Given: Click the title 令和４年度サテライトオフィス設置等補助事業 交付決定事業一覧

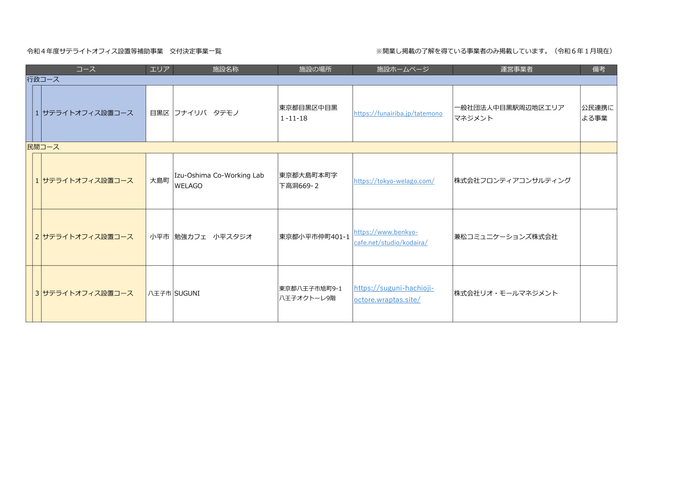Looking at the screenshot, I should pyautogui.click(x=124, y=51).
